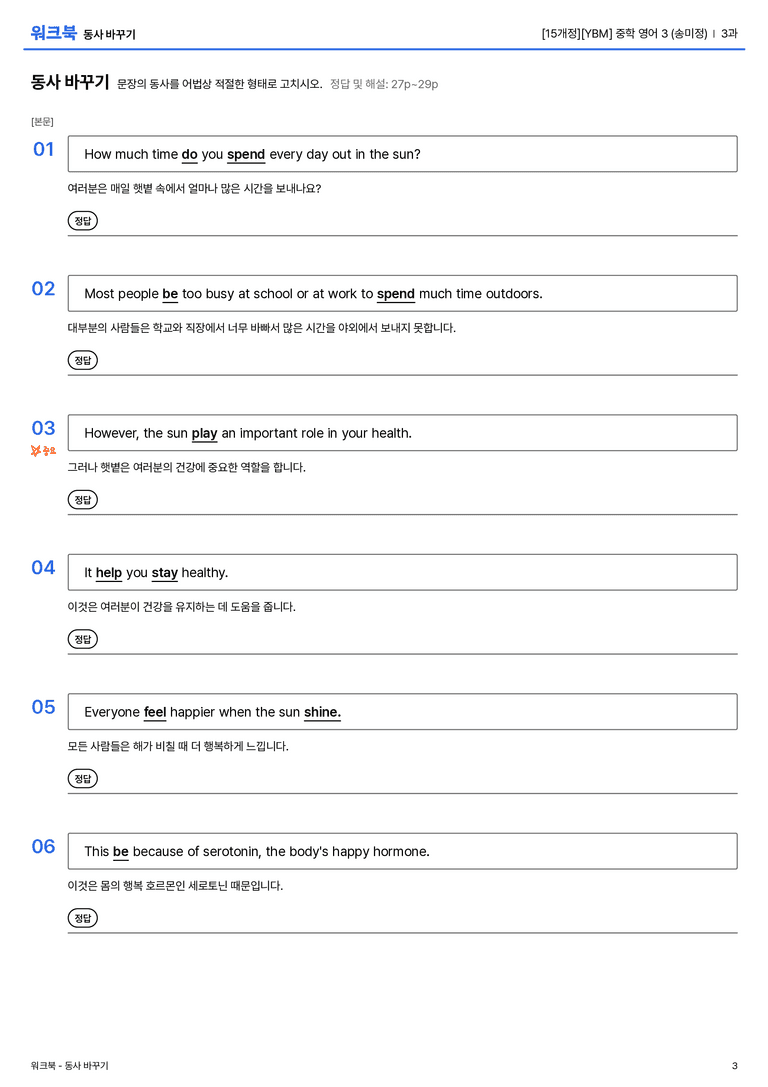This screenshot has height=1087, width=768.
Task: Select the underlined word 'play' in sentence 03
Action: [204, 433]
